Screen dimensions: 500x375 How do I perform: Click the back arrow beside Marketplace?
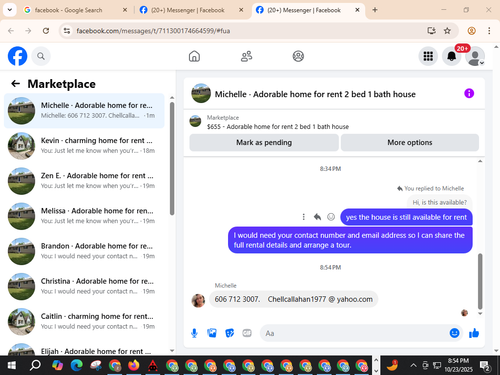(x=16, y=83)
